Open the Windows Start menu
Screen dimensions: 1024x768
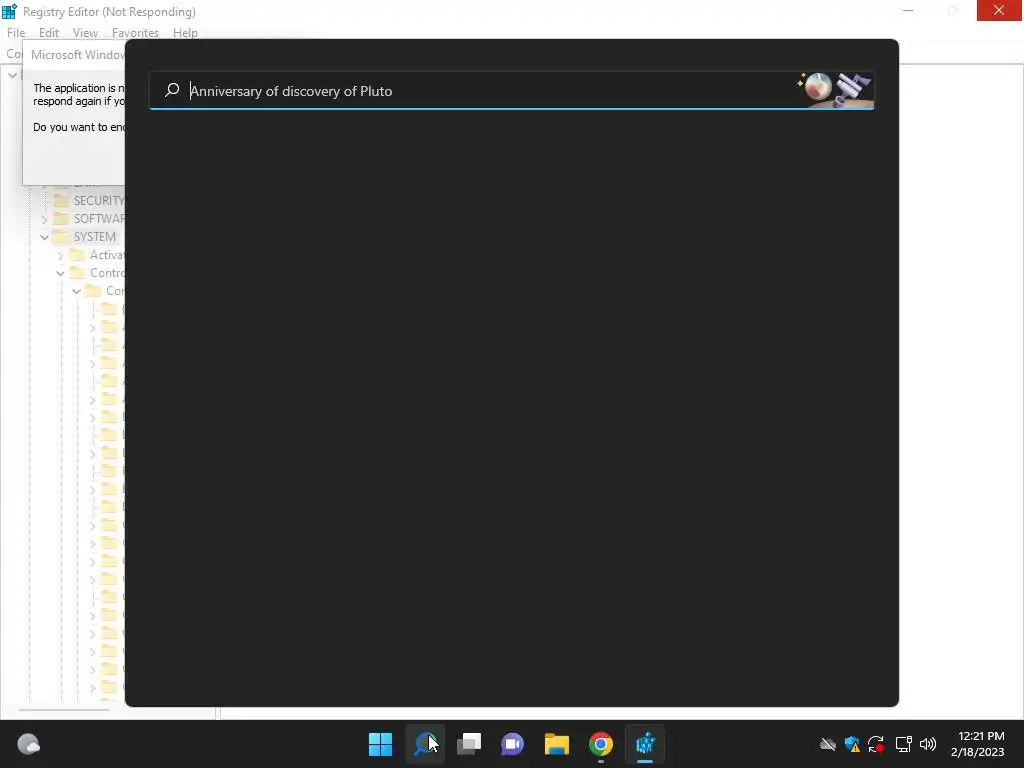pyautogui.click(x=380, y=744)
